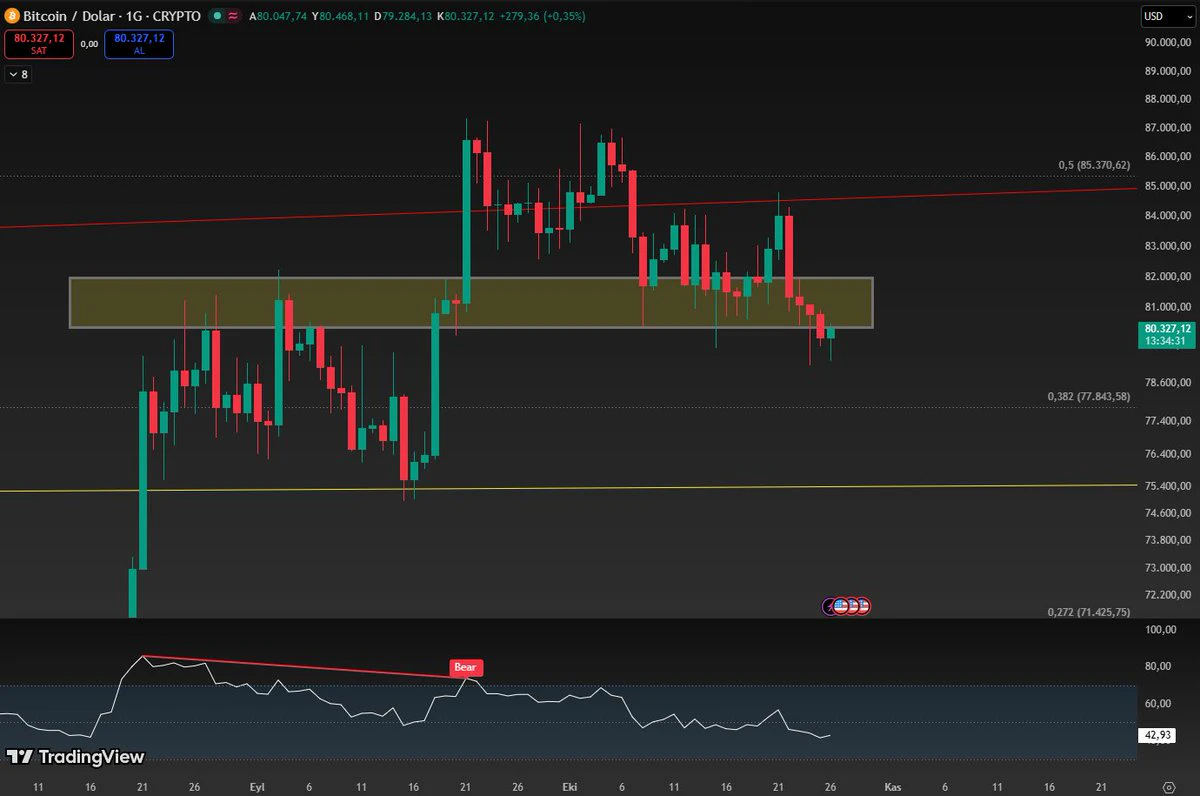The image size is (1200, 796).
Task: Toggle the green market status dot
Action: (217, 16)
